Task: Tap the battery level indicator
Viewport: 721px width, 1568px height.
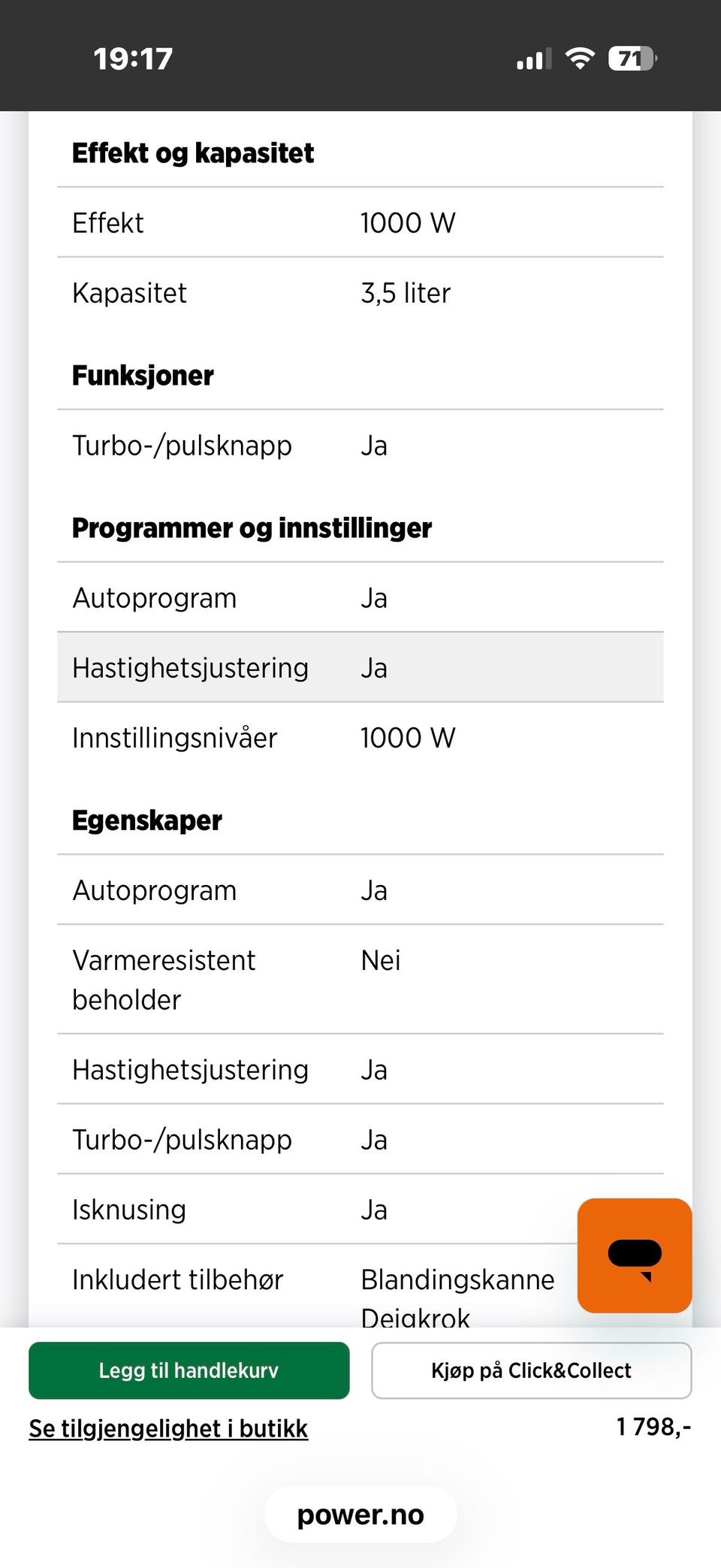Action: [x=632, y=59]
